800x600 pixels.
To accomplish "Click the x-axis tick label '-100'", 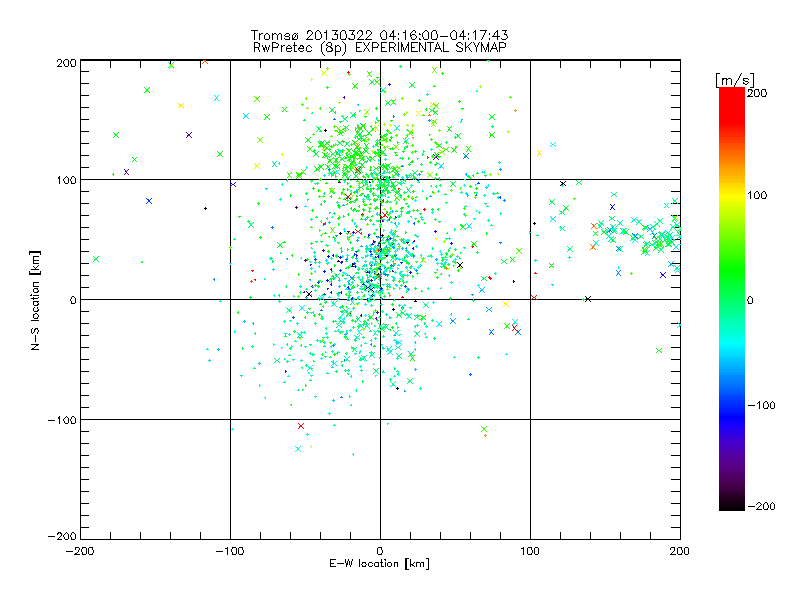I will click(230, 551).
